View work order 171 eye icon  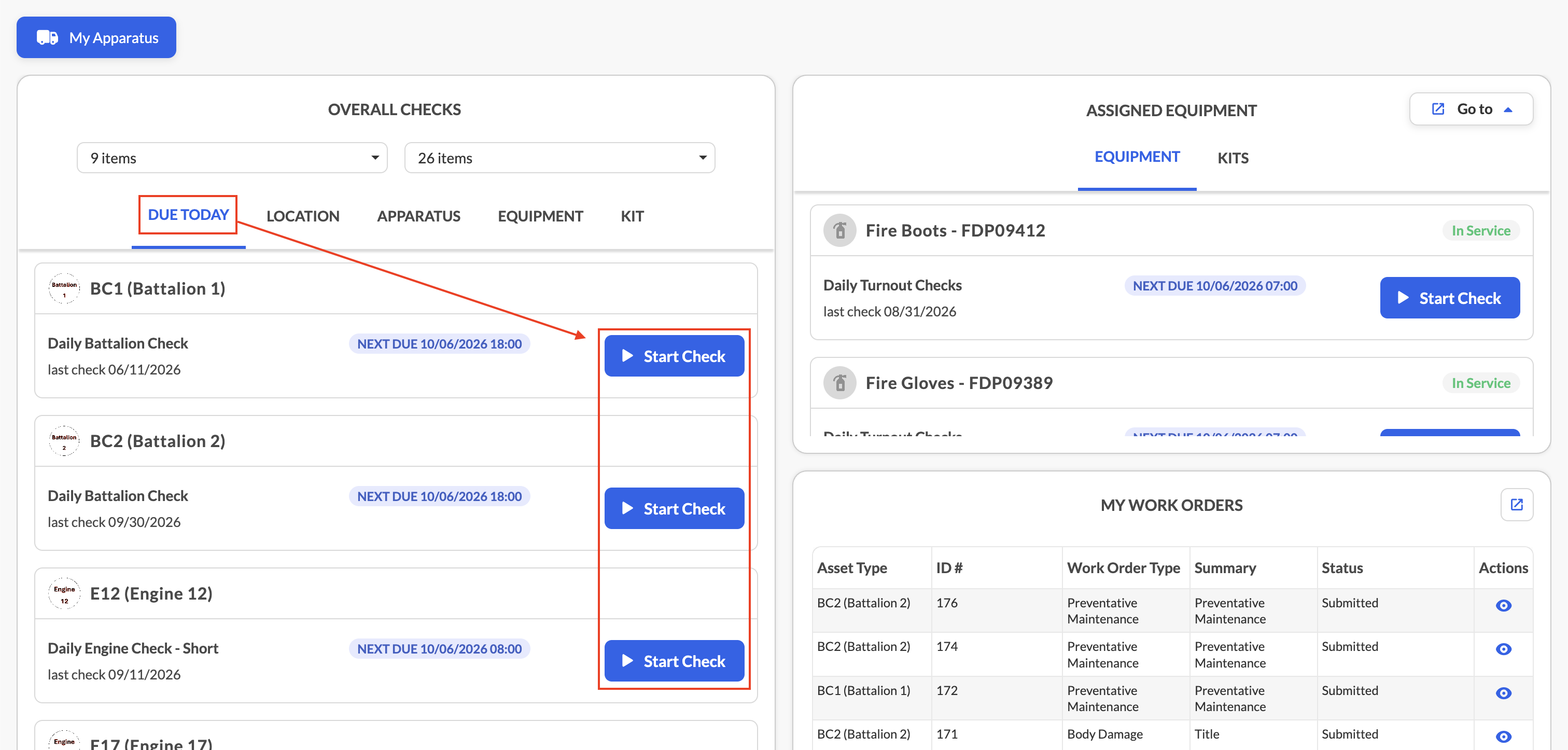[x=1503, y=737]
